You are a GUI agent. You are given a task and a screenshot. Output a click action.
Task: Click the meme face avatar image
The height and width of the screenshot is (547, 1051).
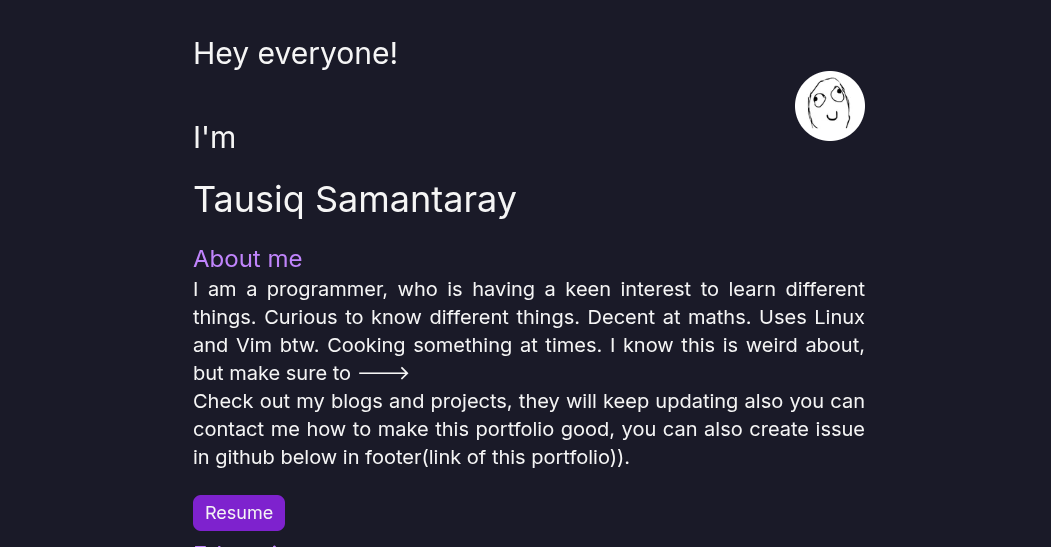pyautogui.click(x=829, y=106)
